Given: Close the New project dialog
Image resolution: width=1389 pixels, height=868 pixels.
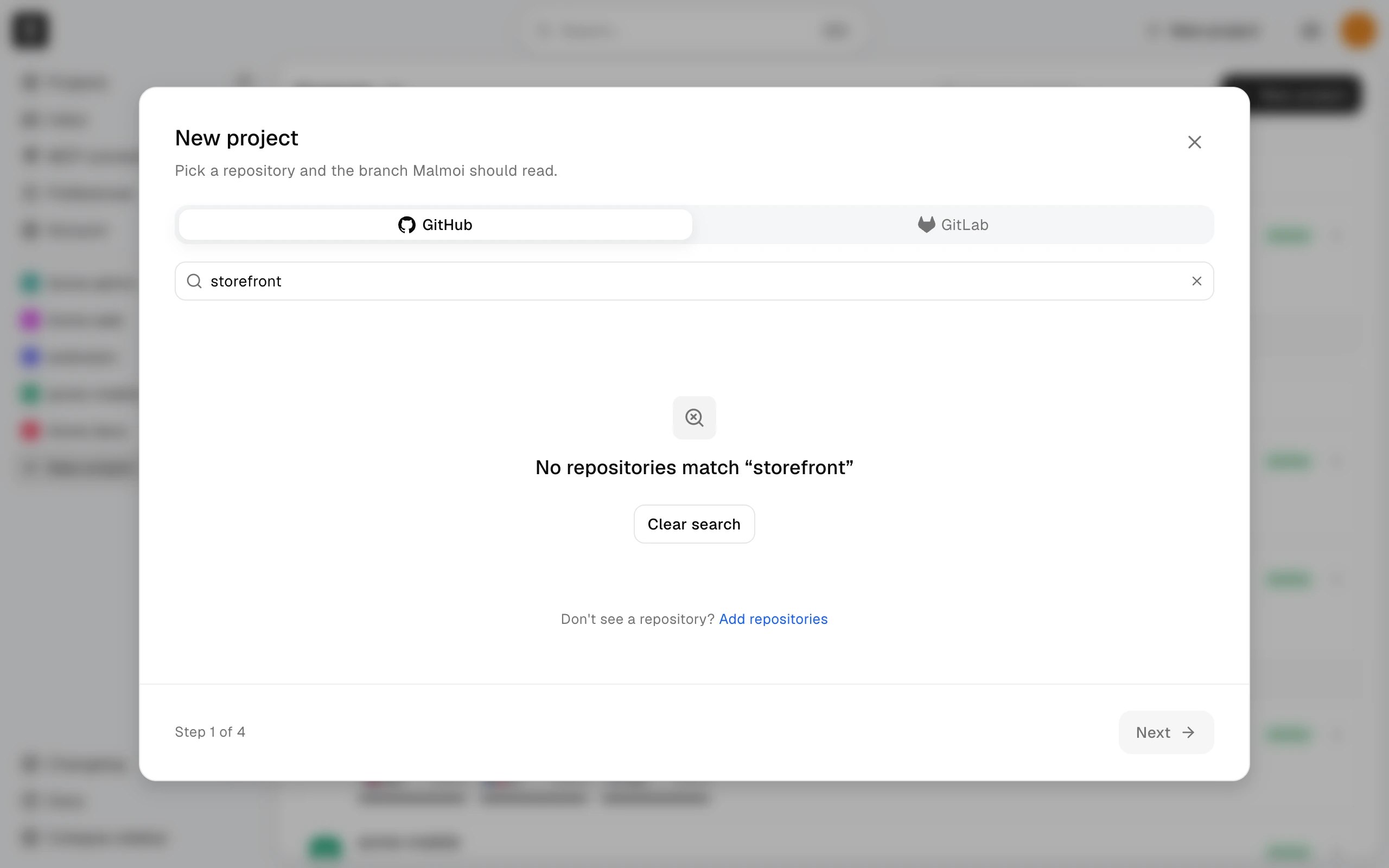Looking at the screenshot, I should pos(1194,142).
